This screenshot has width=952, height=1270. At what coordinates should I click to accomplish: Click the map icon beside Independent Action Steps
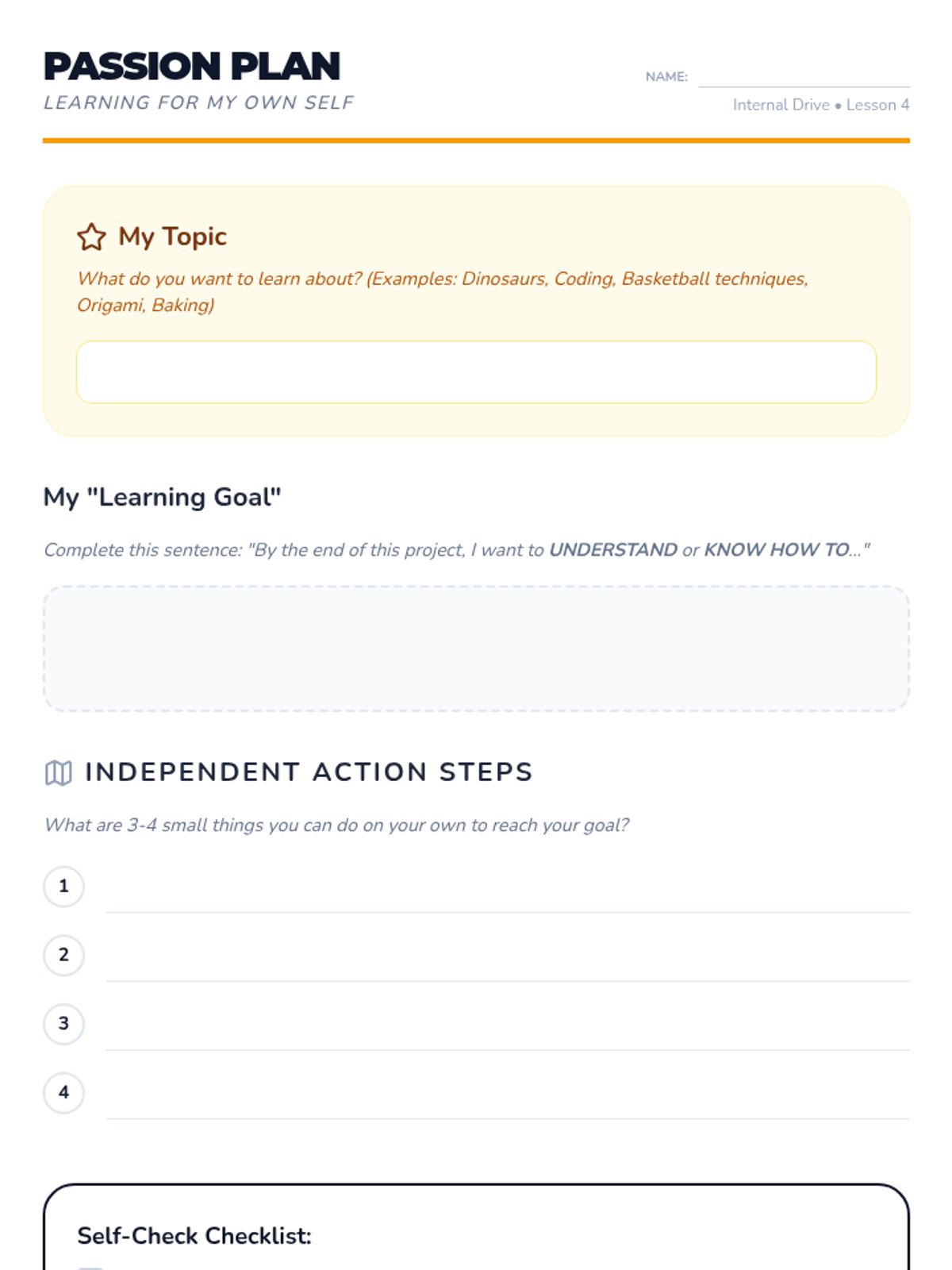click(59, 772)
